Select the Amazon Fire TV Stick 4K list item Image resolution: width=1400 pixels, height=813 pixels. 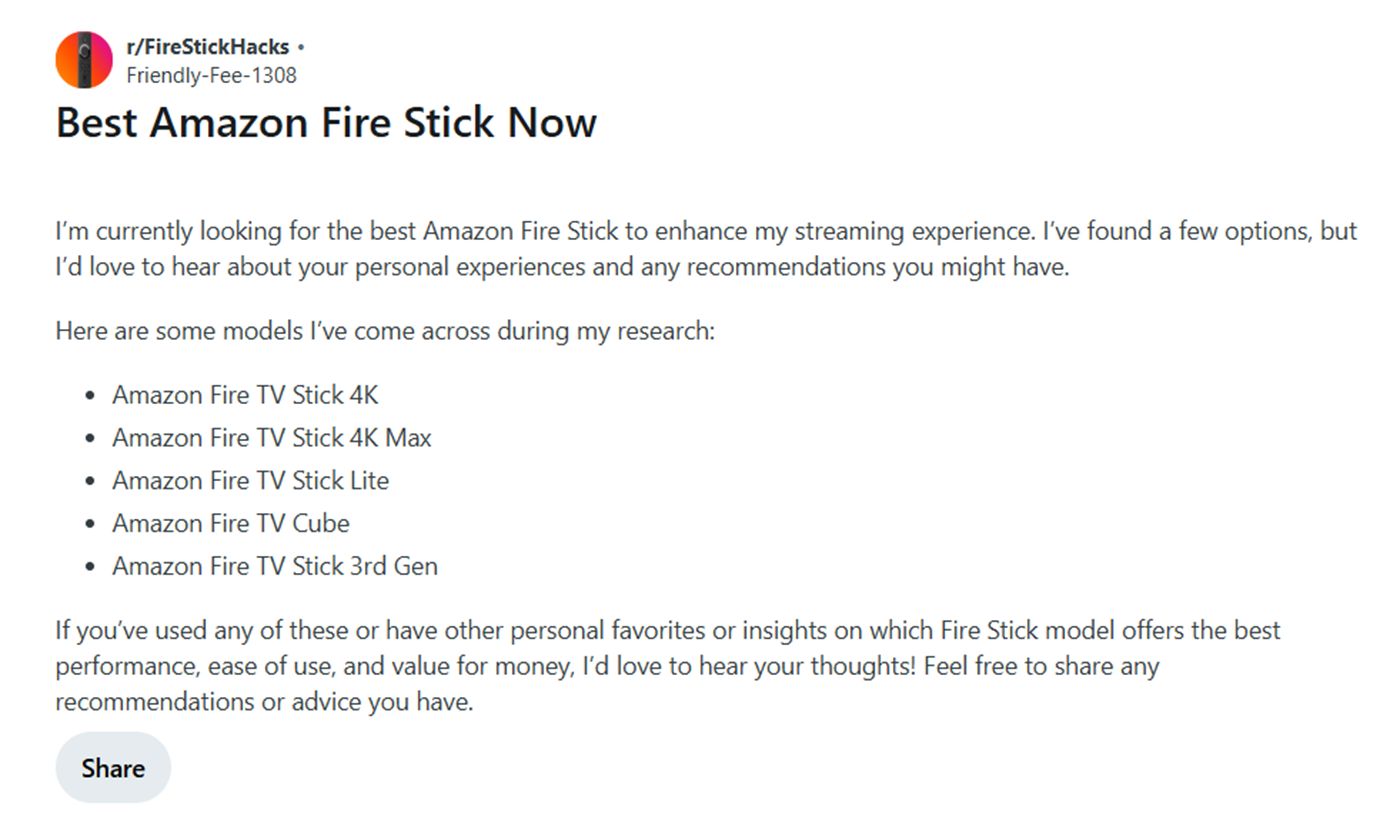[x=245, y=395]
